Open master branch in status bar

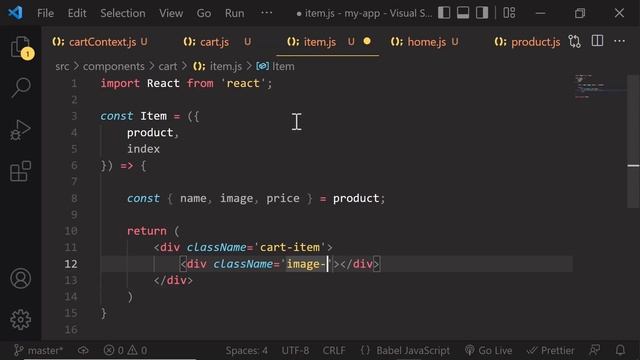click(38, 350)
